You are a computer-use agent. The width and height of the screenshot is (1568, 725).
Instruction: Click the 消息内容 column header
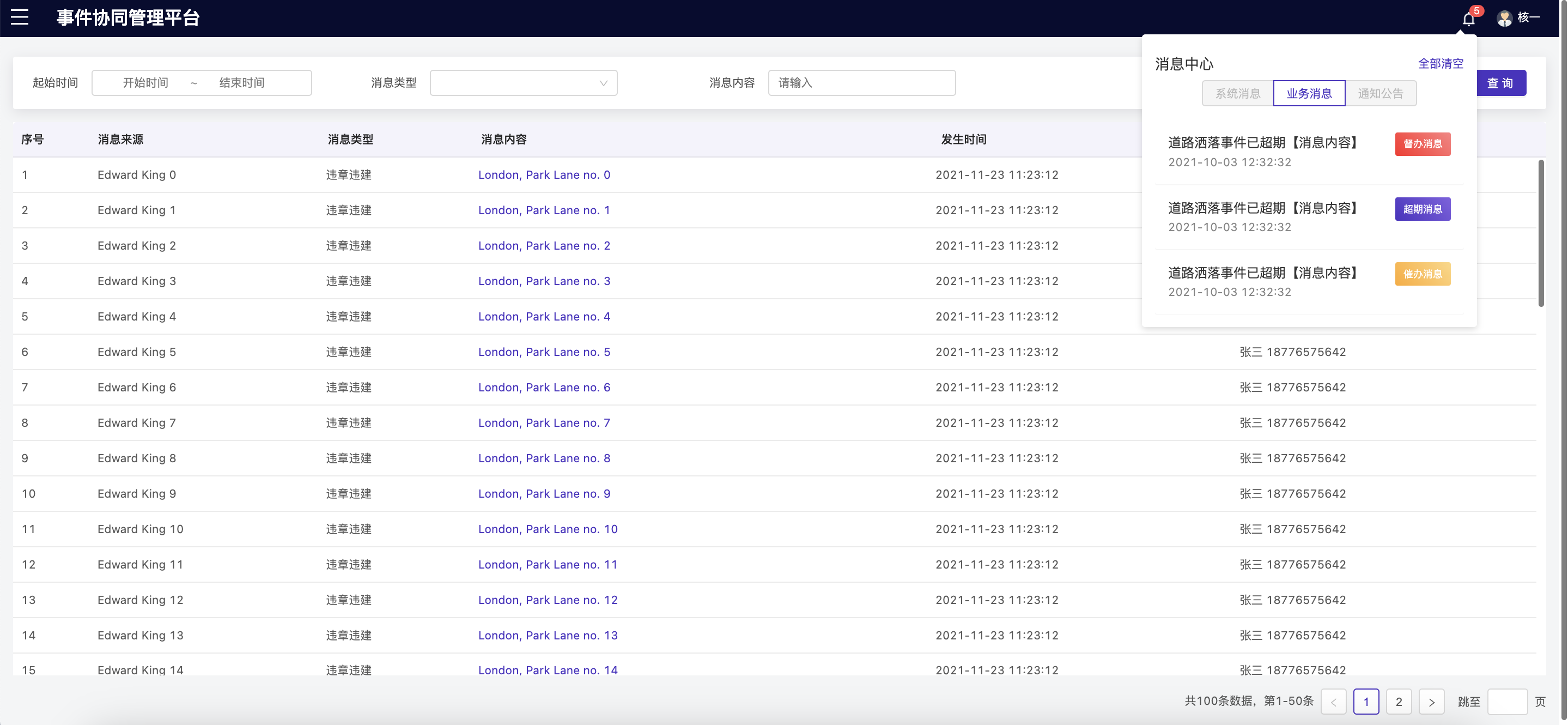point(503,140)
